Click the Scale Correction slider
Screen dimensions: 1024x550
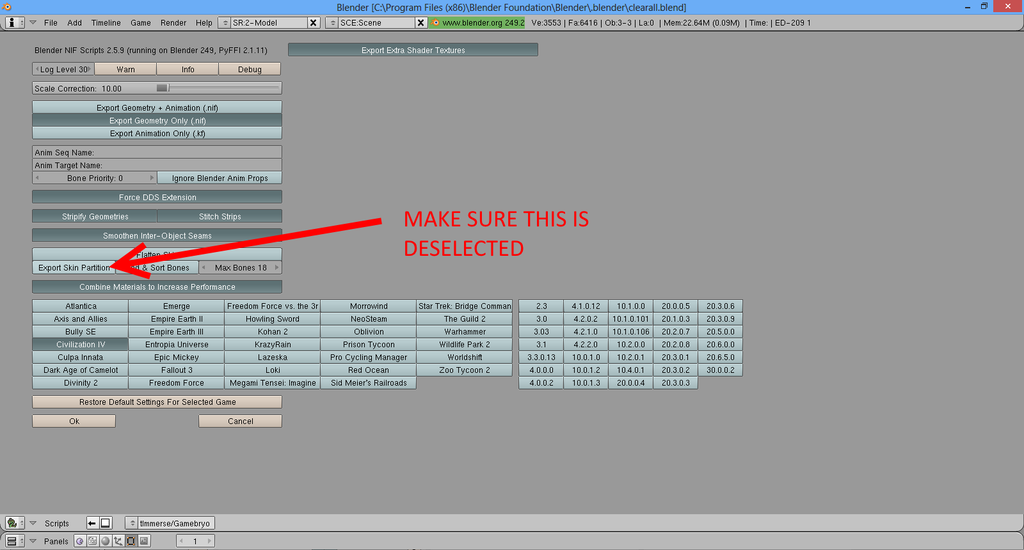tap(157, 88)
